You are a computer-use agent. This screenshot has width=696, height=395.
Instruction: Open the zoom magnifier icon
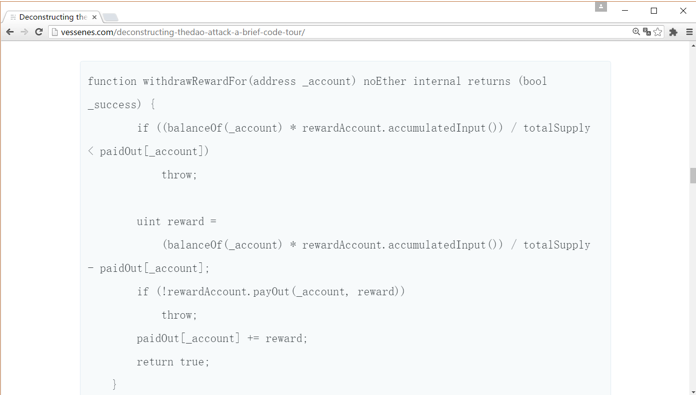(x=636, y=32)
